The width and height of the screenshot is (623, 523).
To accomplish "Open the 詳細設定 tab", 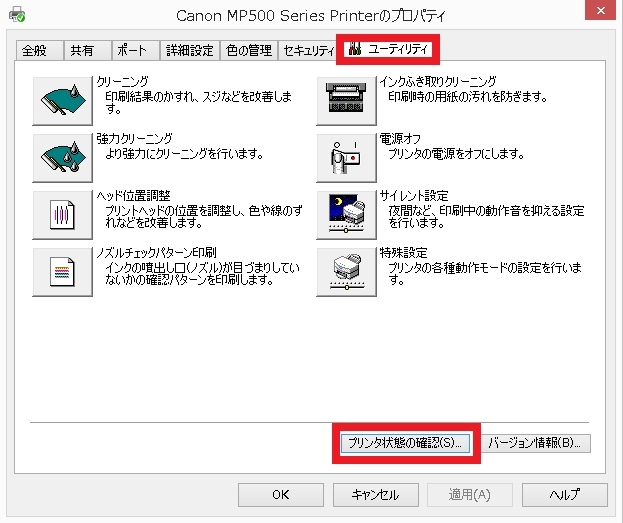I will point(190,50).
